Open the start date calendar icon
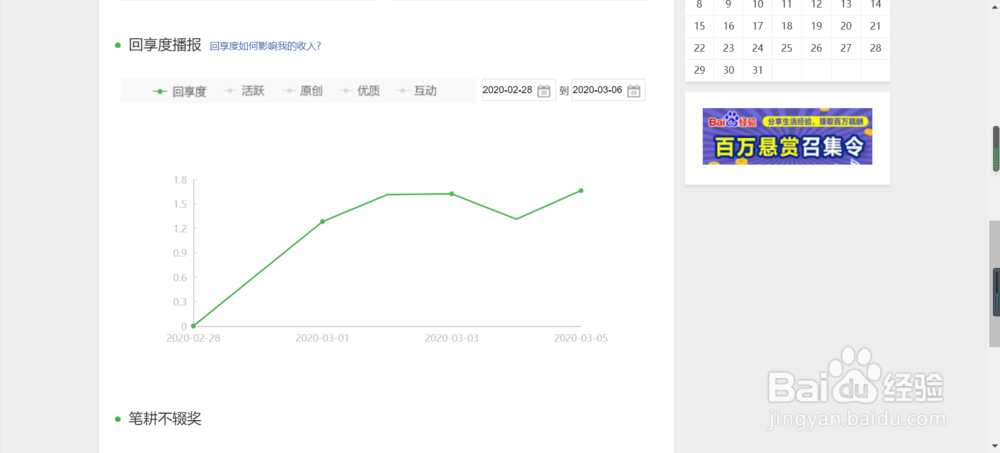This screenshot has height=453, width=1000. point(544,91)
